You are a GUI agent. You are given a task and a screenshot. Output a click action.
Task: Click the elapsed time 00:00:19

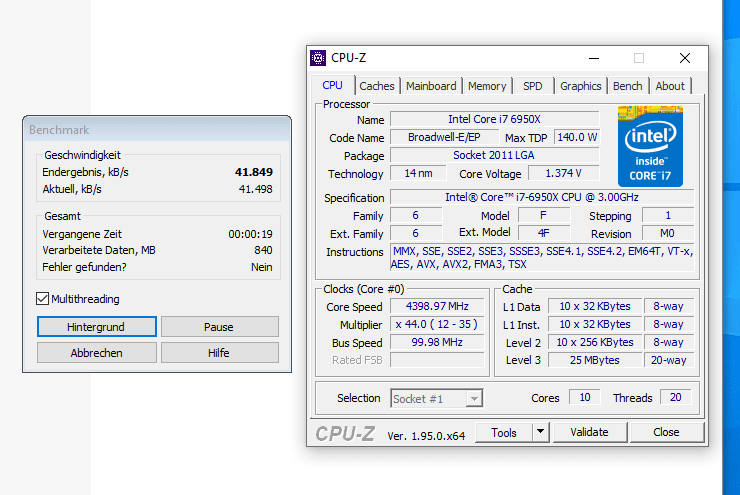coord(251,234)
